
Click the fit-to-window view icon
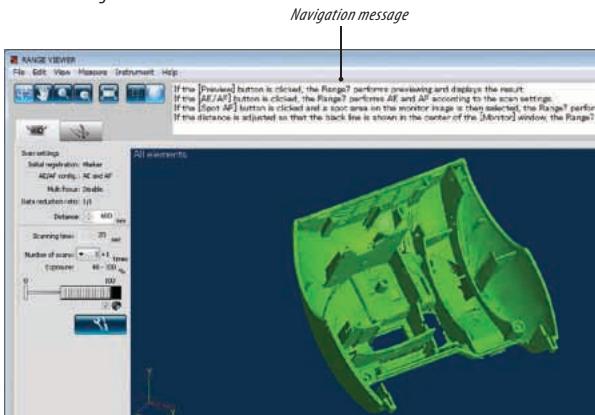109,93
